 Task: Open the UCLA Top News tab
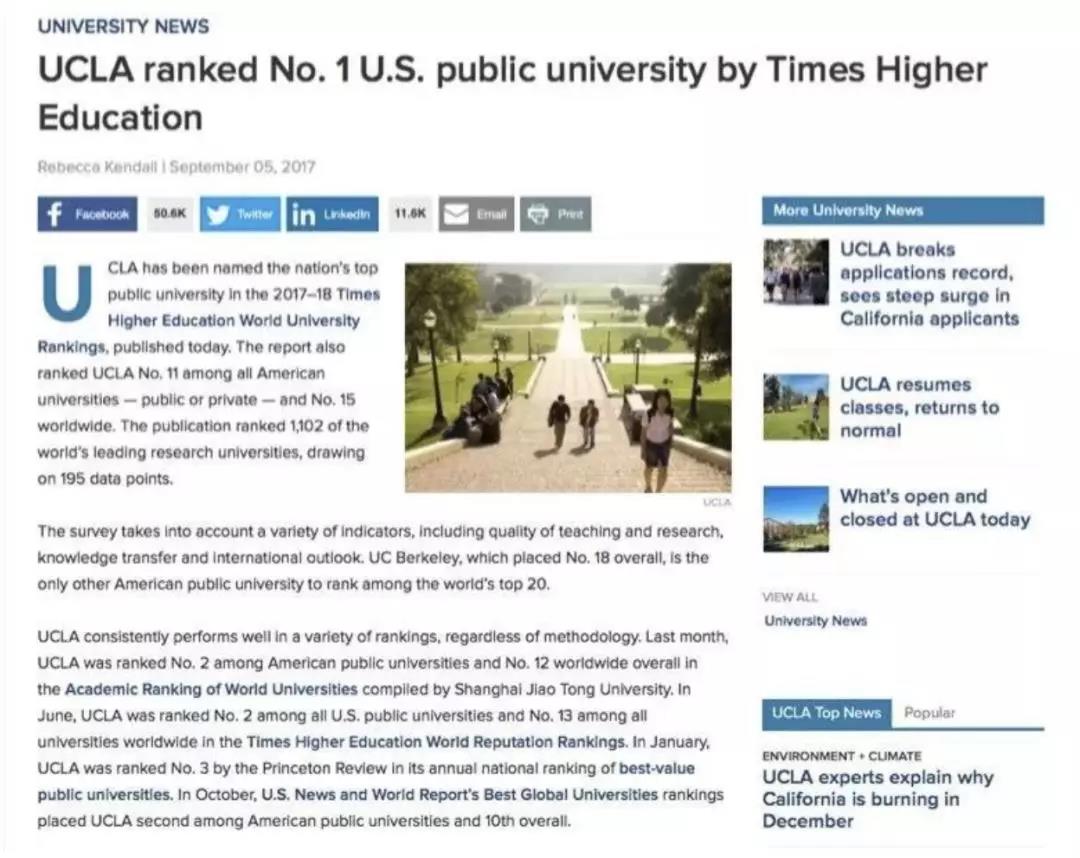click(826, 713)
